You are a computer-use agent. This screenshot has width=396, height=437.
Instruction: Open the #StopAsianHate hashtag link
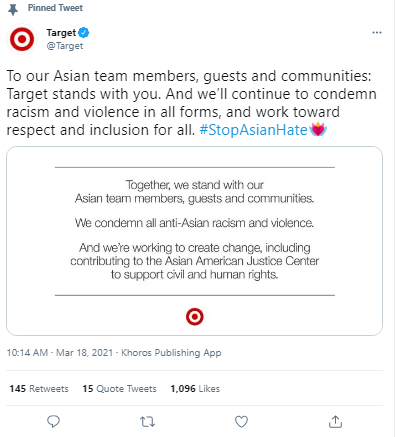tap(253, 130)
